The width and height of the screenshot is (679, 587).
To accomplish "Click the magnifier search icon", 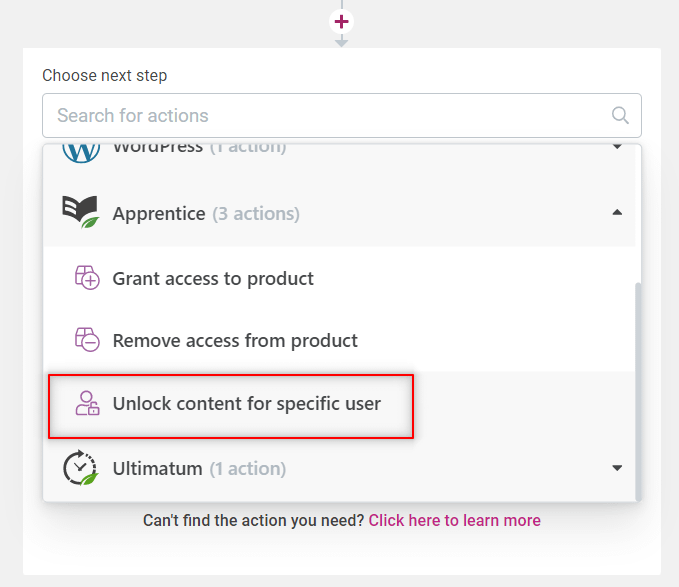I will (x=620, y=116).
